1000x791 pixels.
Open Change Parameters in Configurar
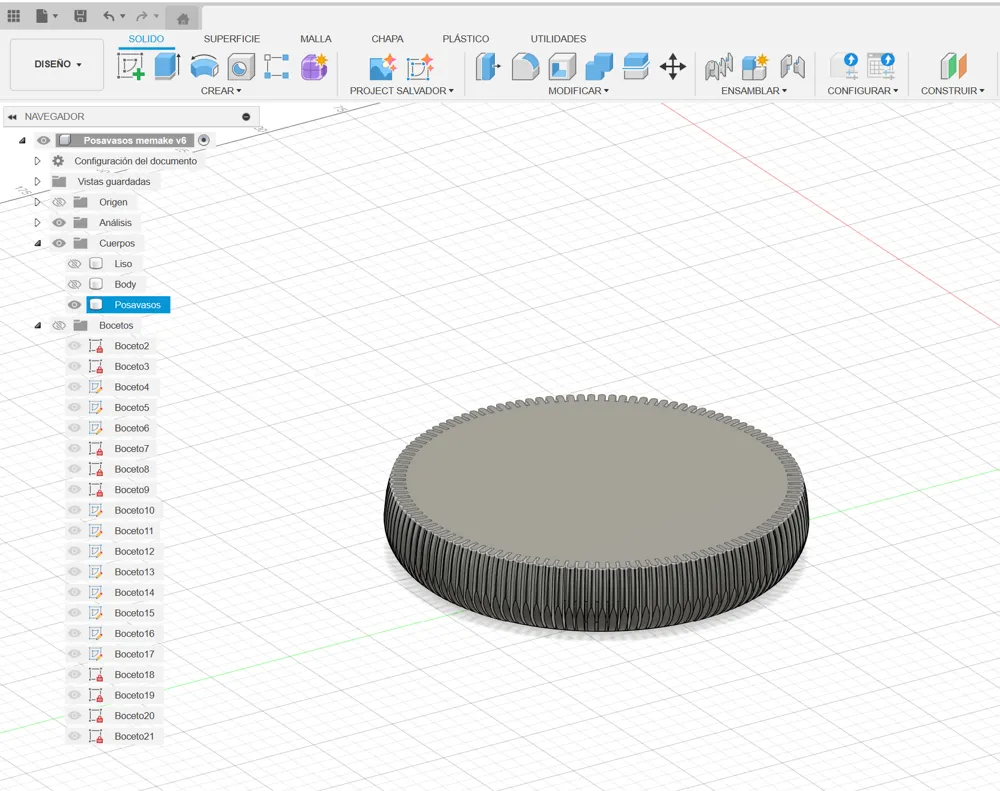[844, 66]
